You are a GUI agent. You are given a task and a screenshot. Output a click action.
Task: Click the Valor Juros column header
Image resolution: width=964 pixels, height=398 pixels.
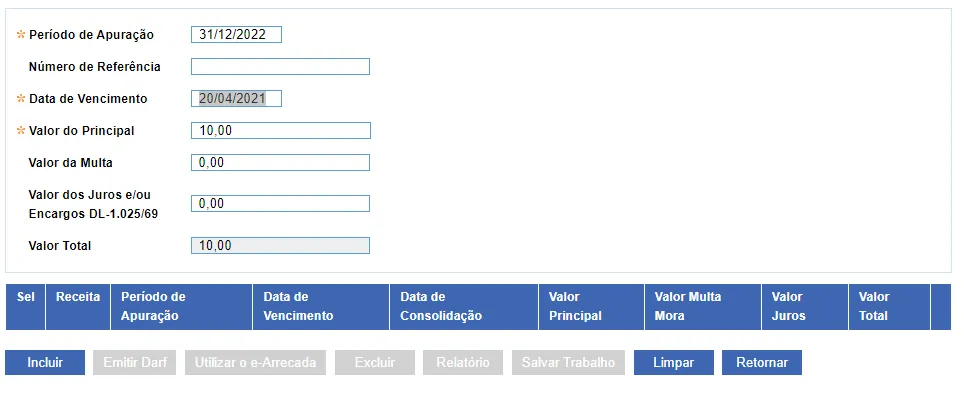tap(805, 307)
